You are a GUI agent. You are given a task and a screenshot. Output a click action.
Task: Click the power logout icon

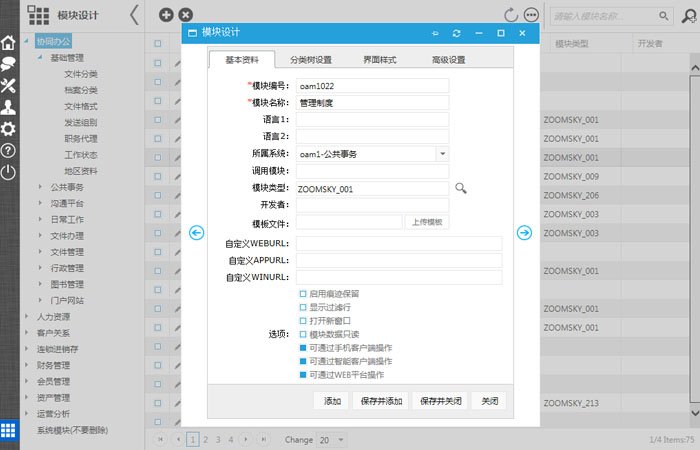tap(8, 172)
